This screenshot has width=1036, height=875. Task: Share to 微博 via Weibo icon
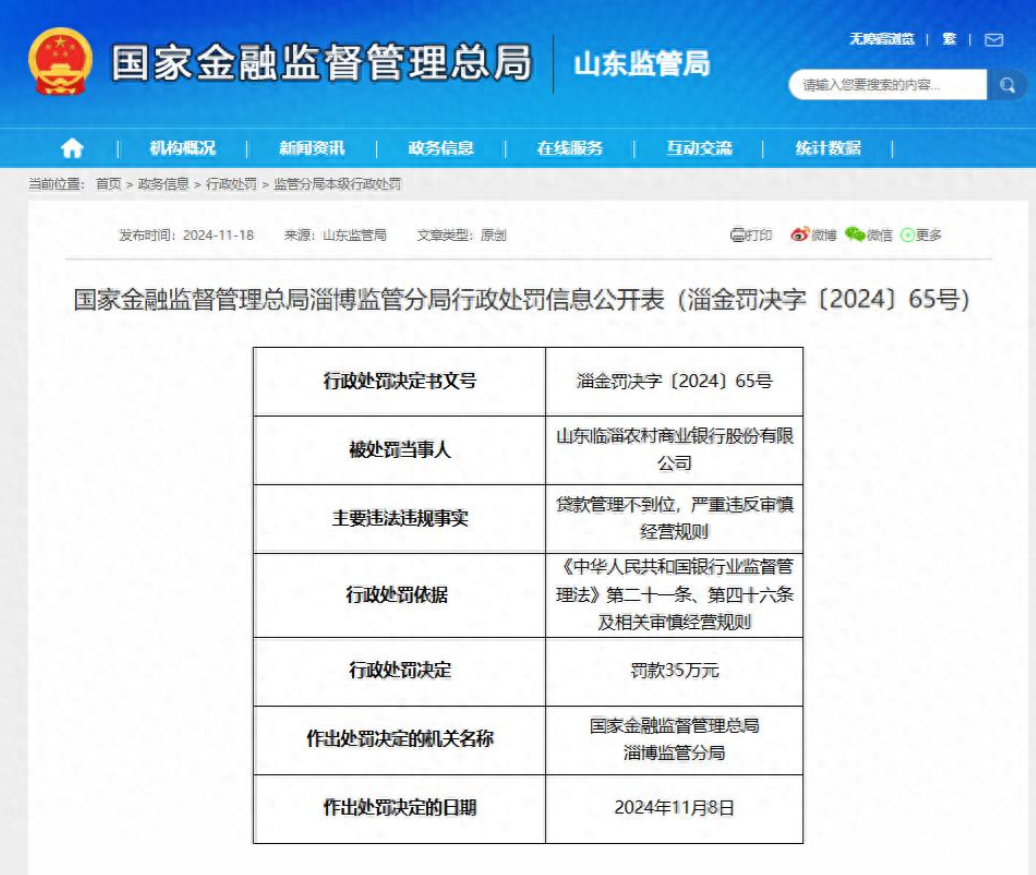(813, 235)
